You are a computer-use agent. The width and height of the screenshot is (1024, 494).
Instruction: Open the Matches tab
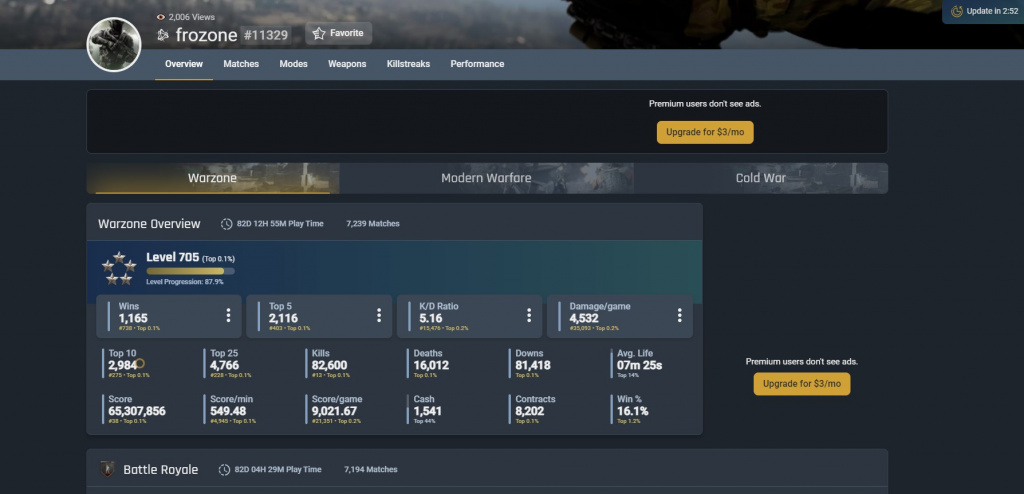coord(241,64)
